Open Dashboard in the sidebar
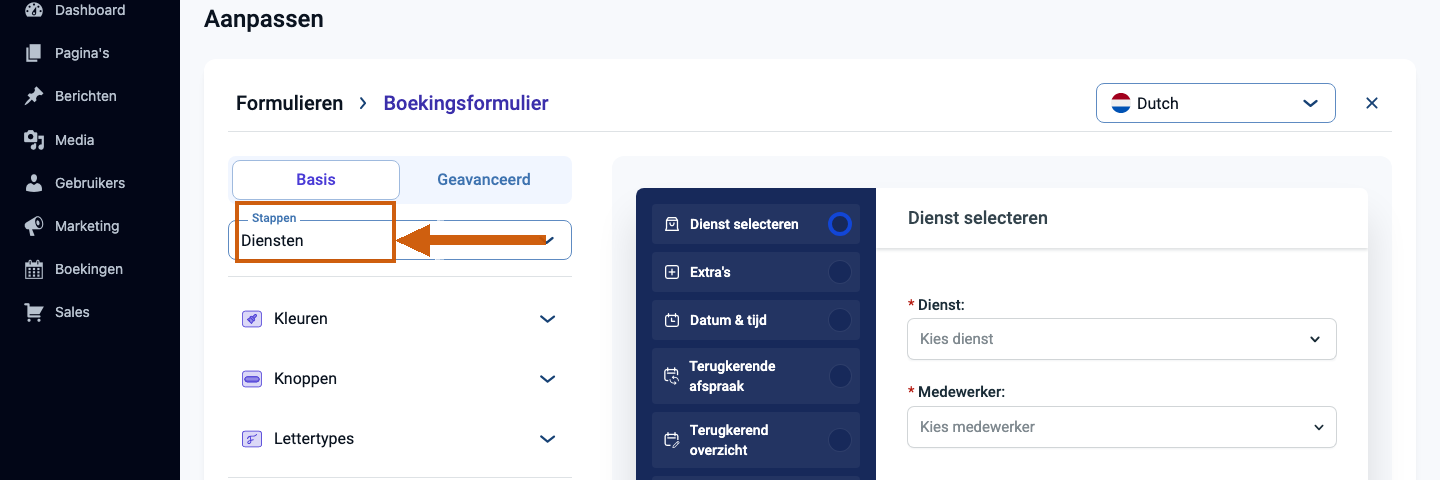 click(90, 10)
